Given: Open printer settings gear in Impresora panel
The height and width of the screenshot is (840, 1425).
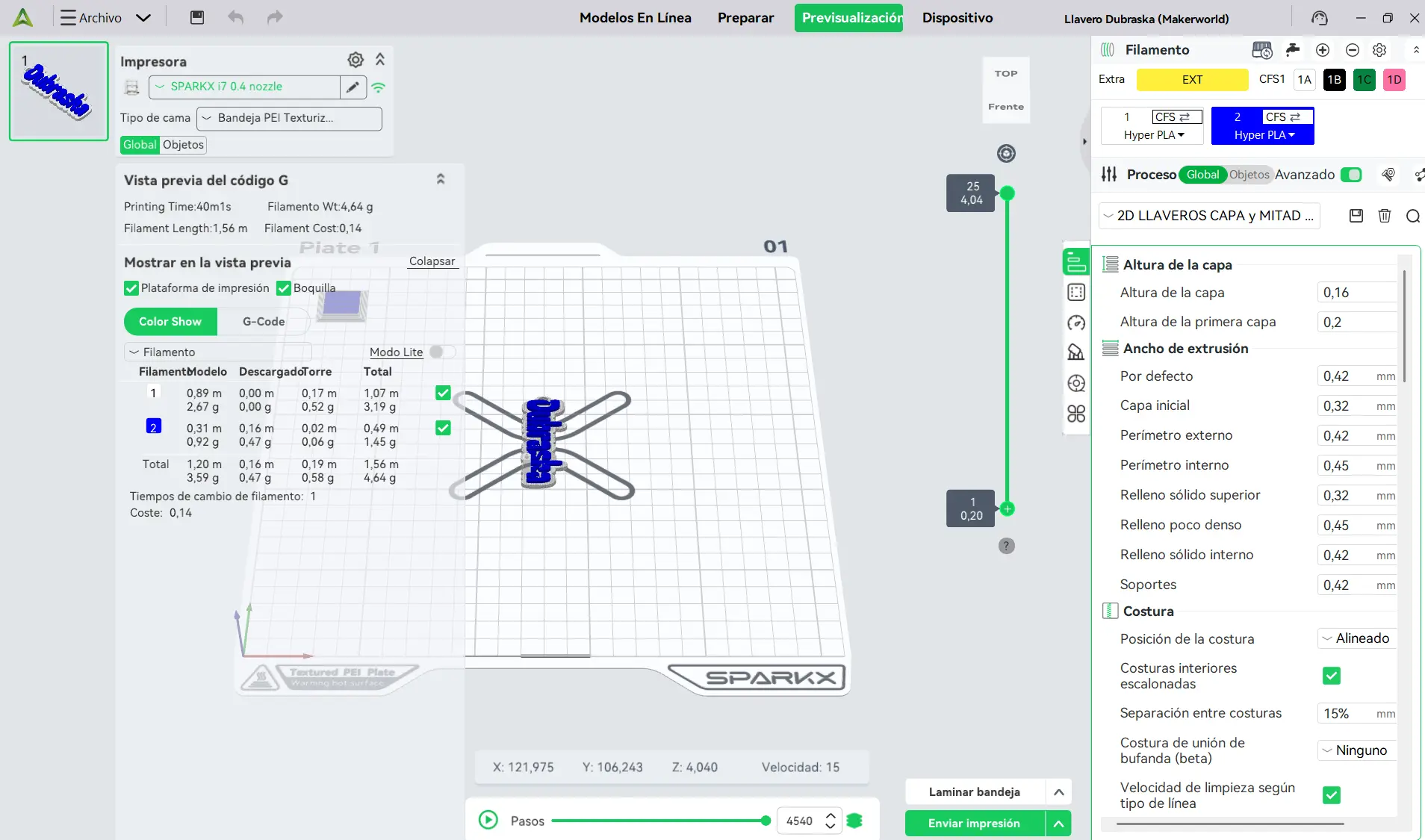Looking at the screenshot, I should pos(356,60).
